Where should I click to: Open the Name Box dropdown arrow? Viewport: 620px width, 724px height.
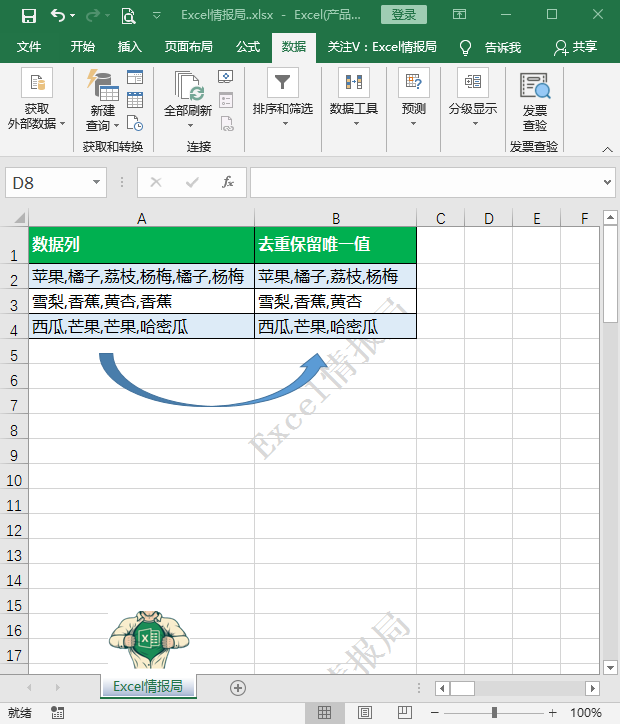pyautogui.click(x=97, y=182)
